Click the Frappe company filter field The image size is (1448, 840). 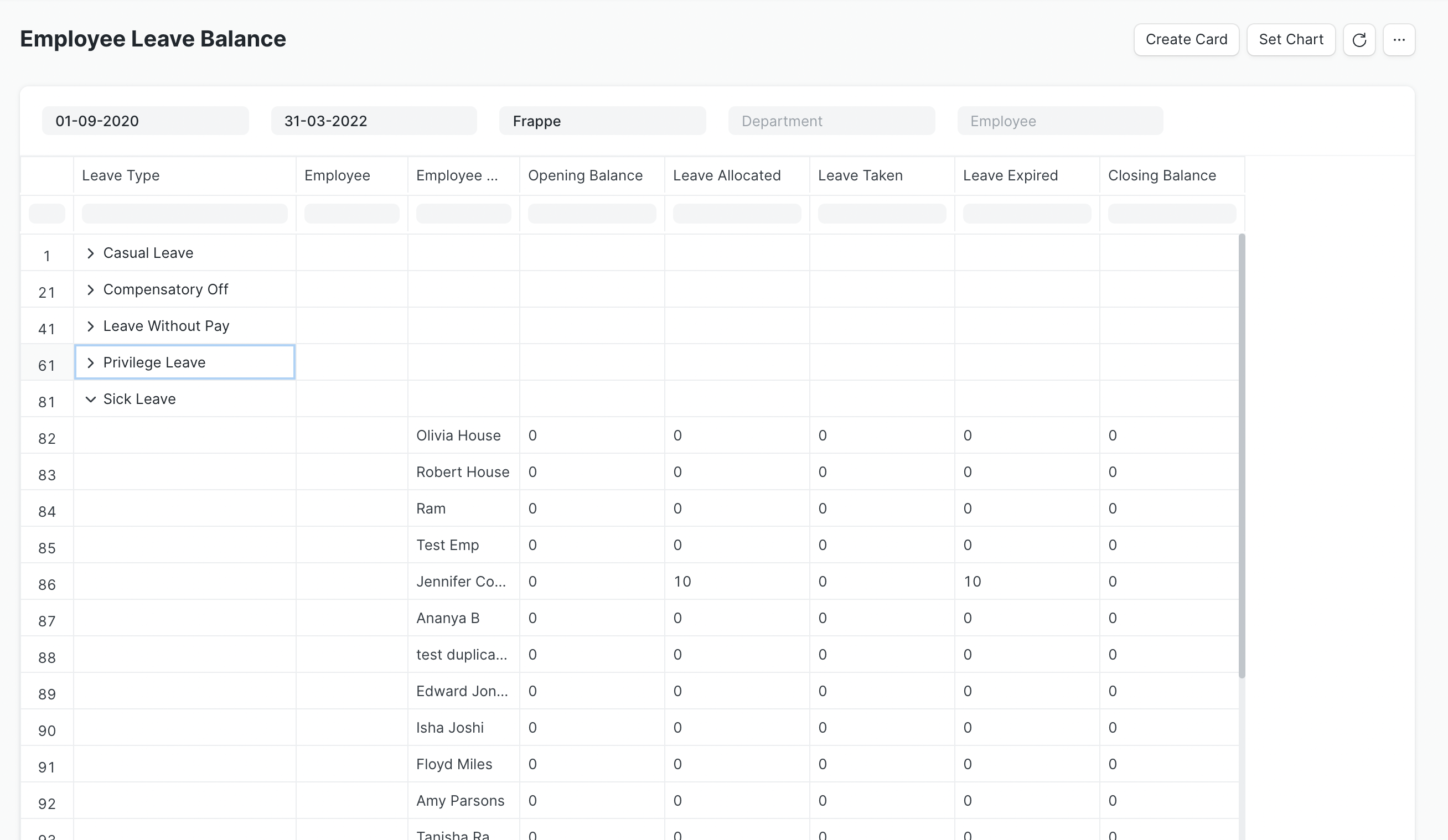[602, 121]
